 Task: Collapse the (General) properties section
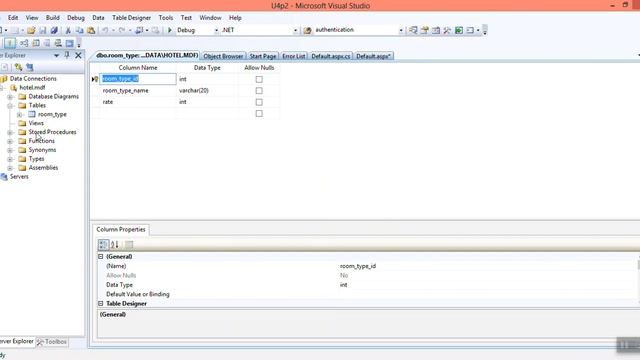click(x=100, y=257)
